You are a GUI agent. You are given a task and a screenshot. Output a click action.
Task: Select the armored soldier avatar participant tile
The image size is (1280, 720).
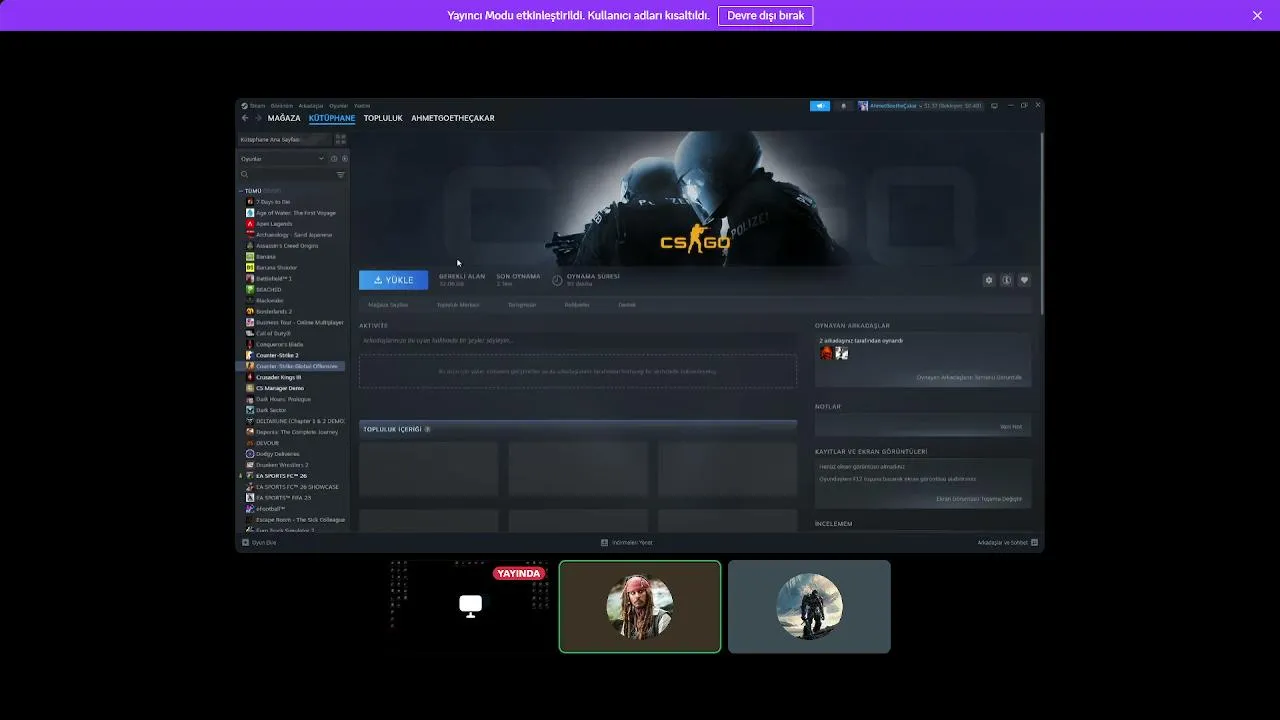[x=809, y=606]
